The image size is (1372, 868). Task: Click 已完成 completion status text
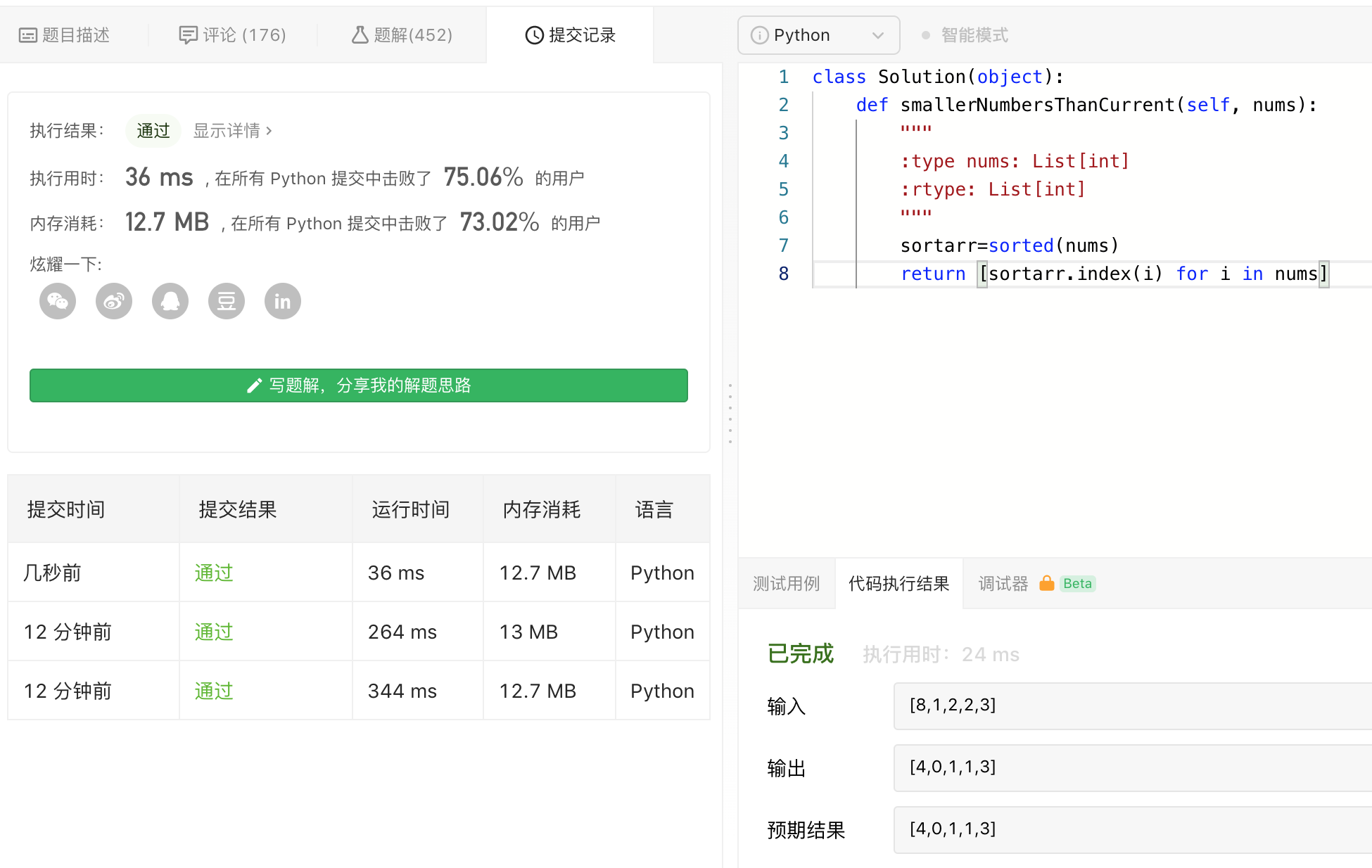click(801, 654)
